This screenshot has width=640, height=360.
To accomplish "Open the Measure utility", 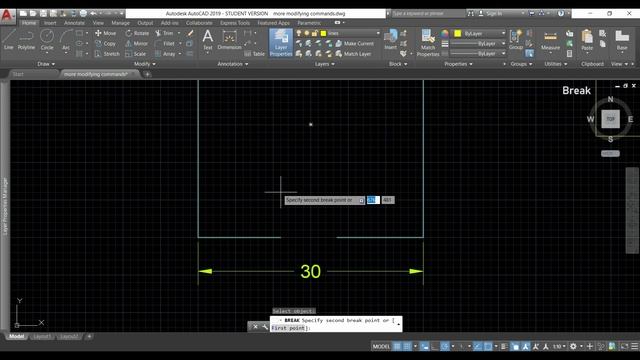I will click(x=550, y=41).
